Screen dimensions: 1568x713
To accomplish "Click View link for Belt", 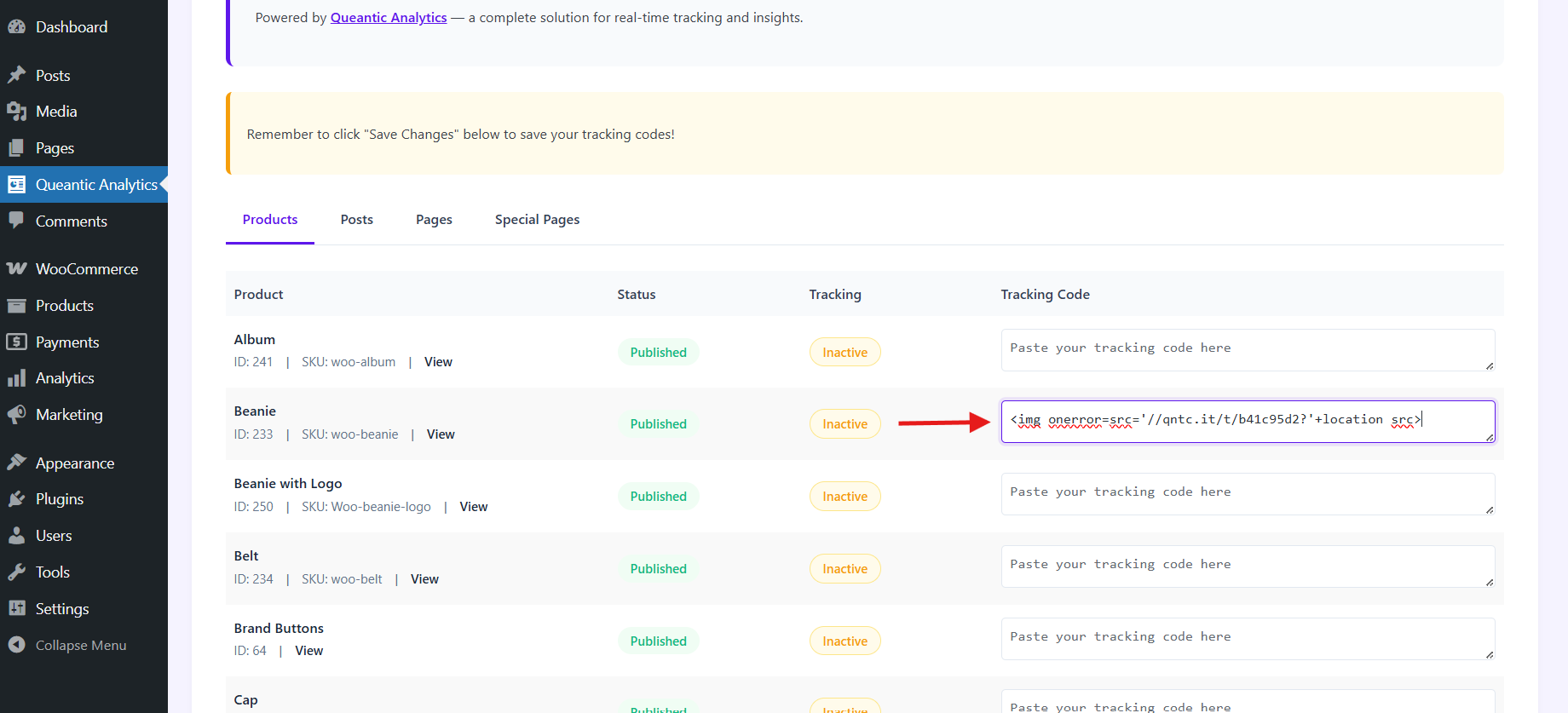I will [x=424, y=579].
